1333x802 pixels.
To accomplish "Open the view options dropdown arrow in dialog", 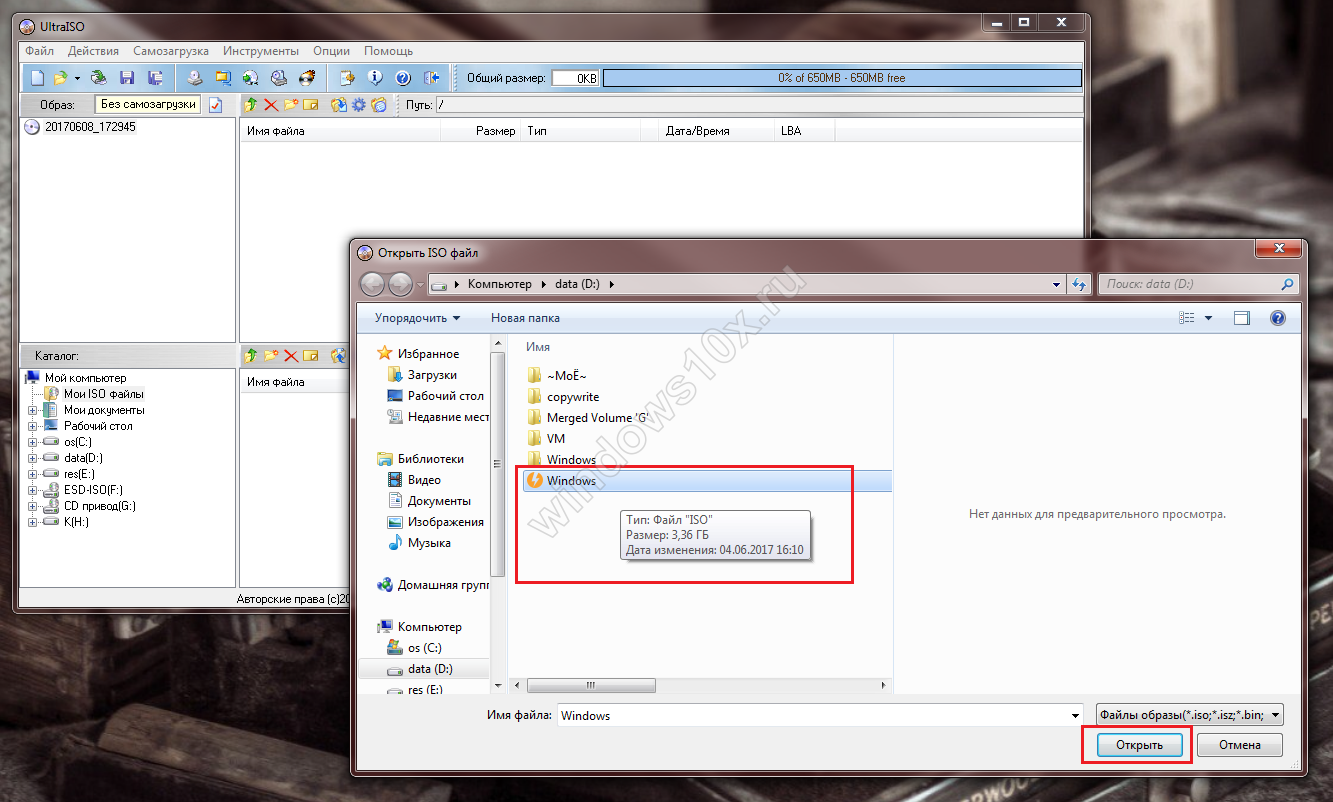I will [x=1208, y=318].
